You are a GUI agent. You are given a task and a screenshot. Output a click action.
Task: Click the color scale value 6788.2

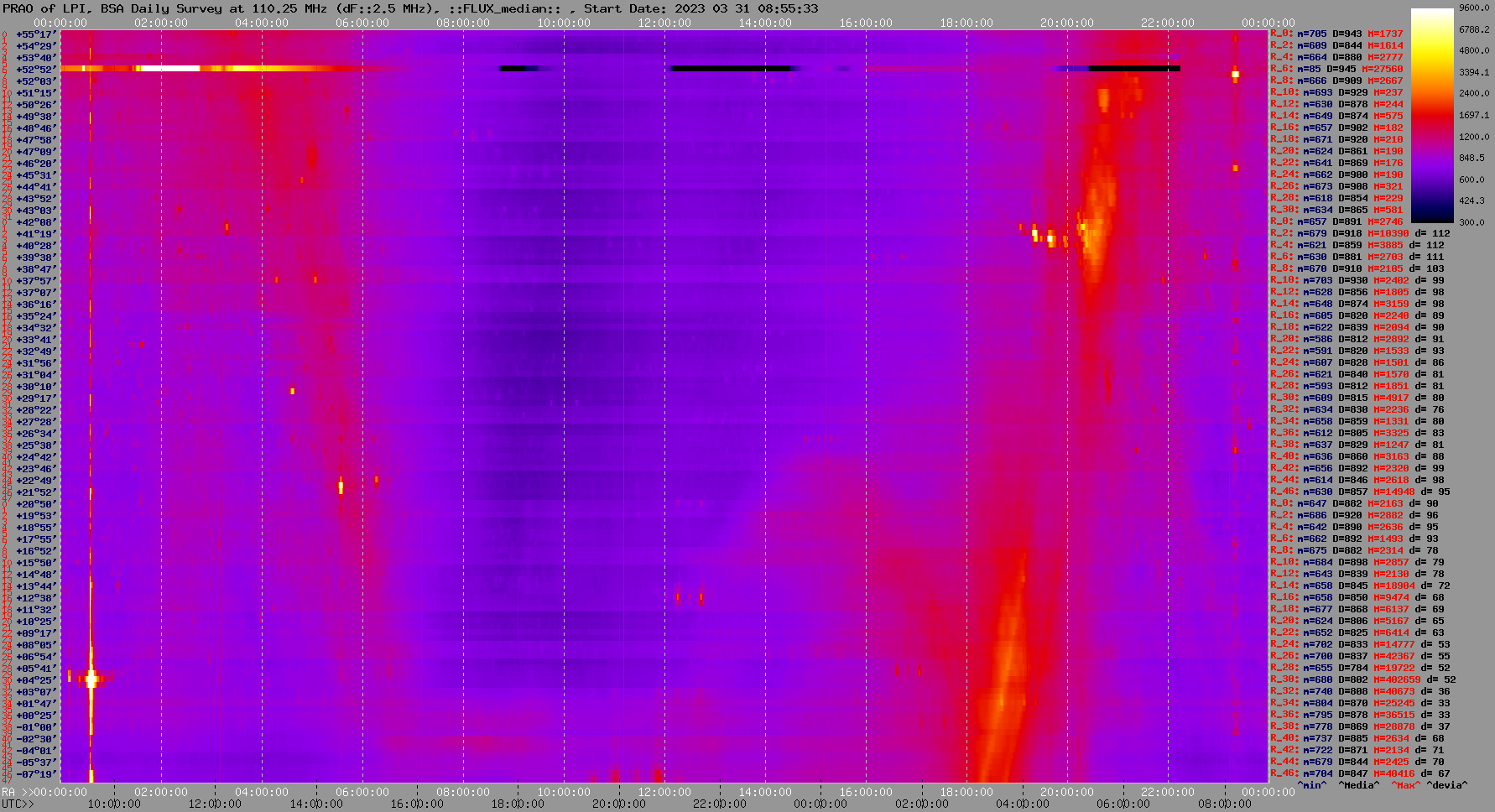[x=1474, y=29]
